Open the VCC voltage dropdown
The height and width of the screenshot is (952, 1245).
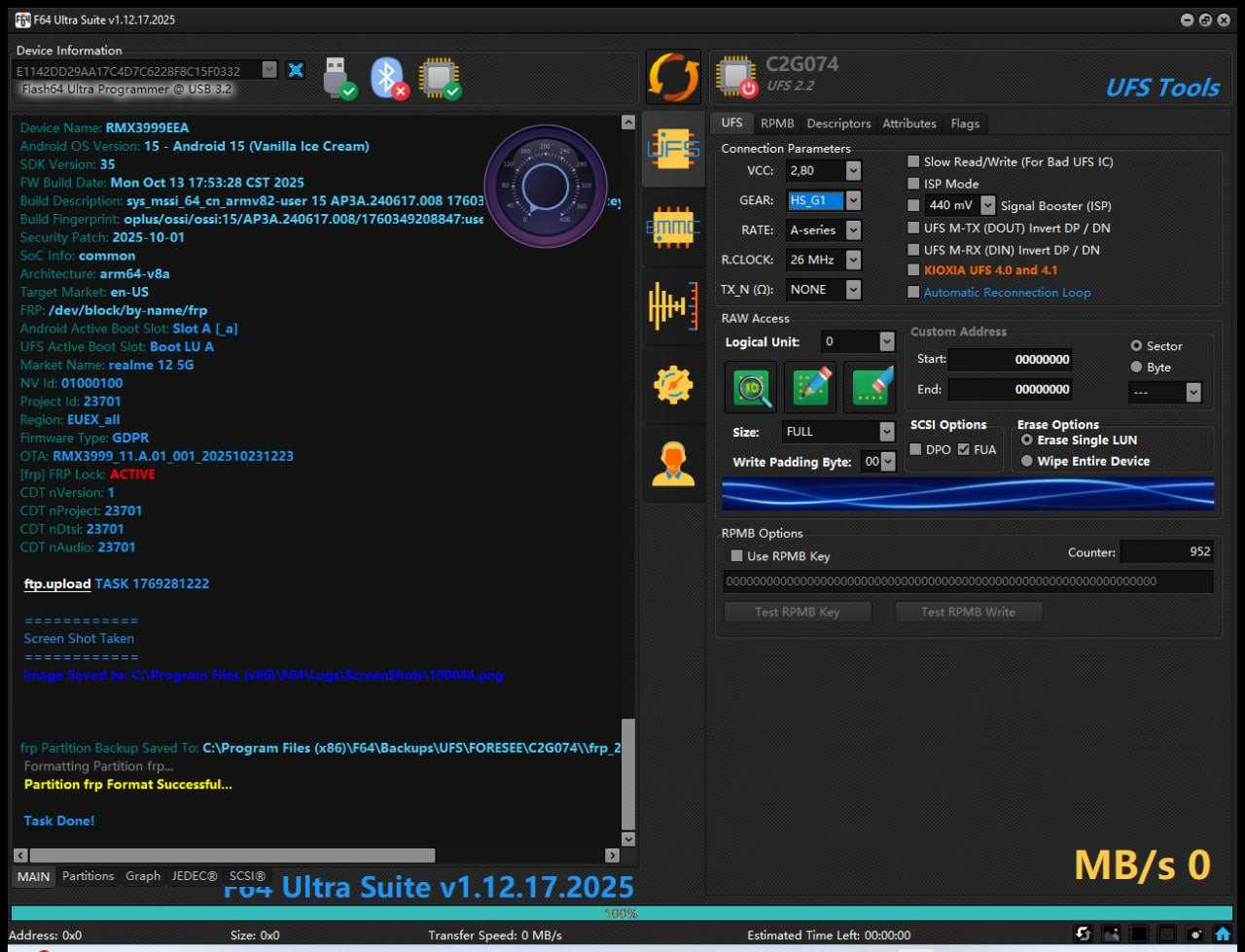point(853,171)
